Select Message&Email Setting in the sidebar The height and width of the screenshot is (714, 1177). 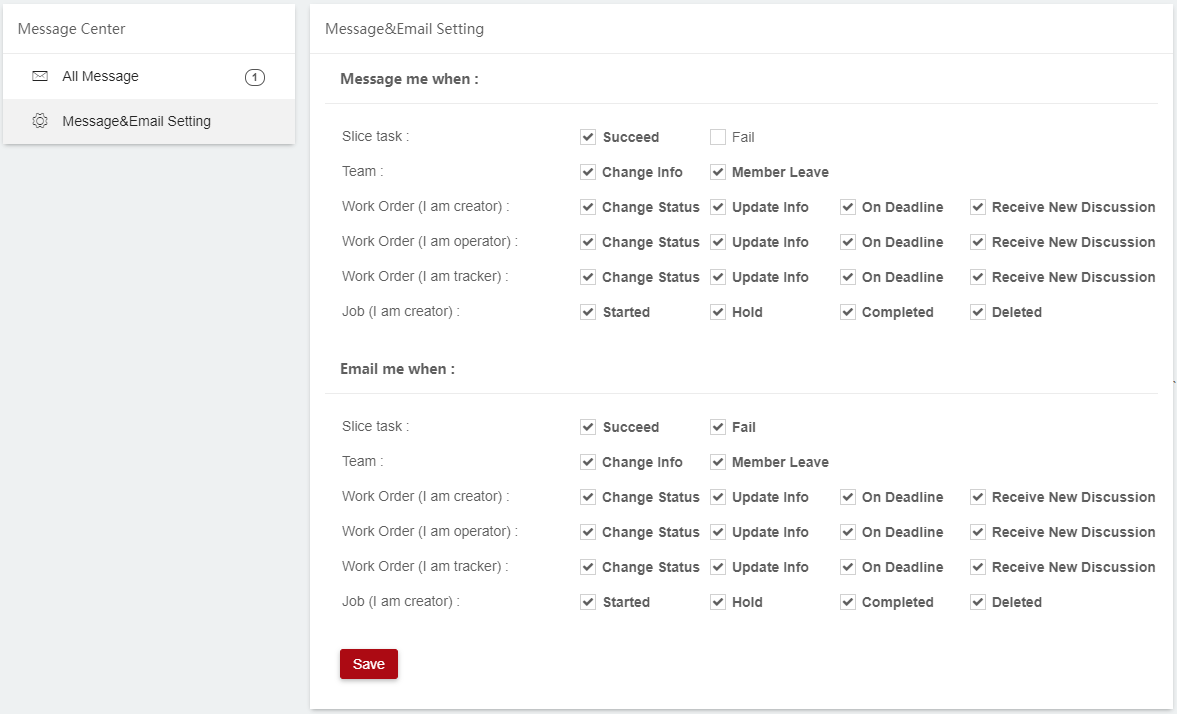[x=136, y=121]
